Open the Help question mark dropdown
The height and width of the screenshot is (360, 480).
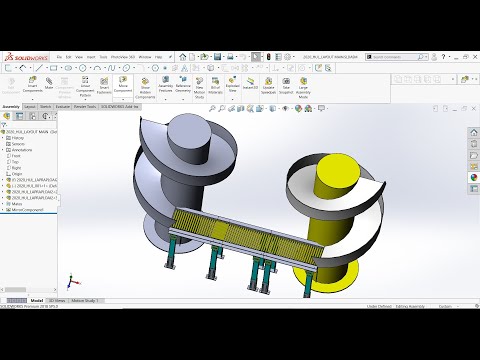pyautogui.click(x=450, y=57)
